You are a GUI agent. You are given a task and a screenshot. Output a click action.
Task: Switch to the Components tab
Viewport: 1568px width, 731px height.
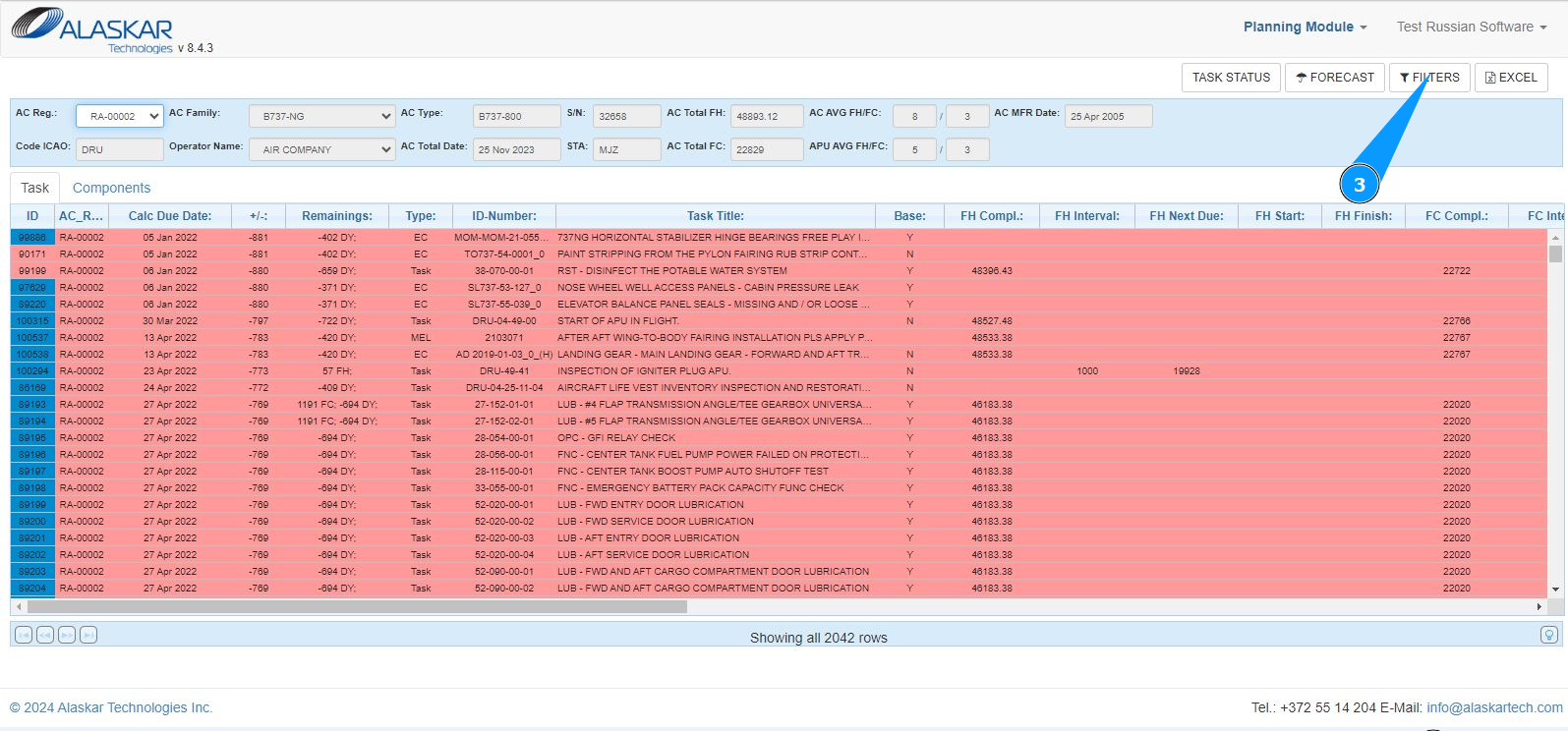click(x=111, y=188)
